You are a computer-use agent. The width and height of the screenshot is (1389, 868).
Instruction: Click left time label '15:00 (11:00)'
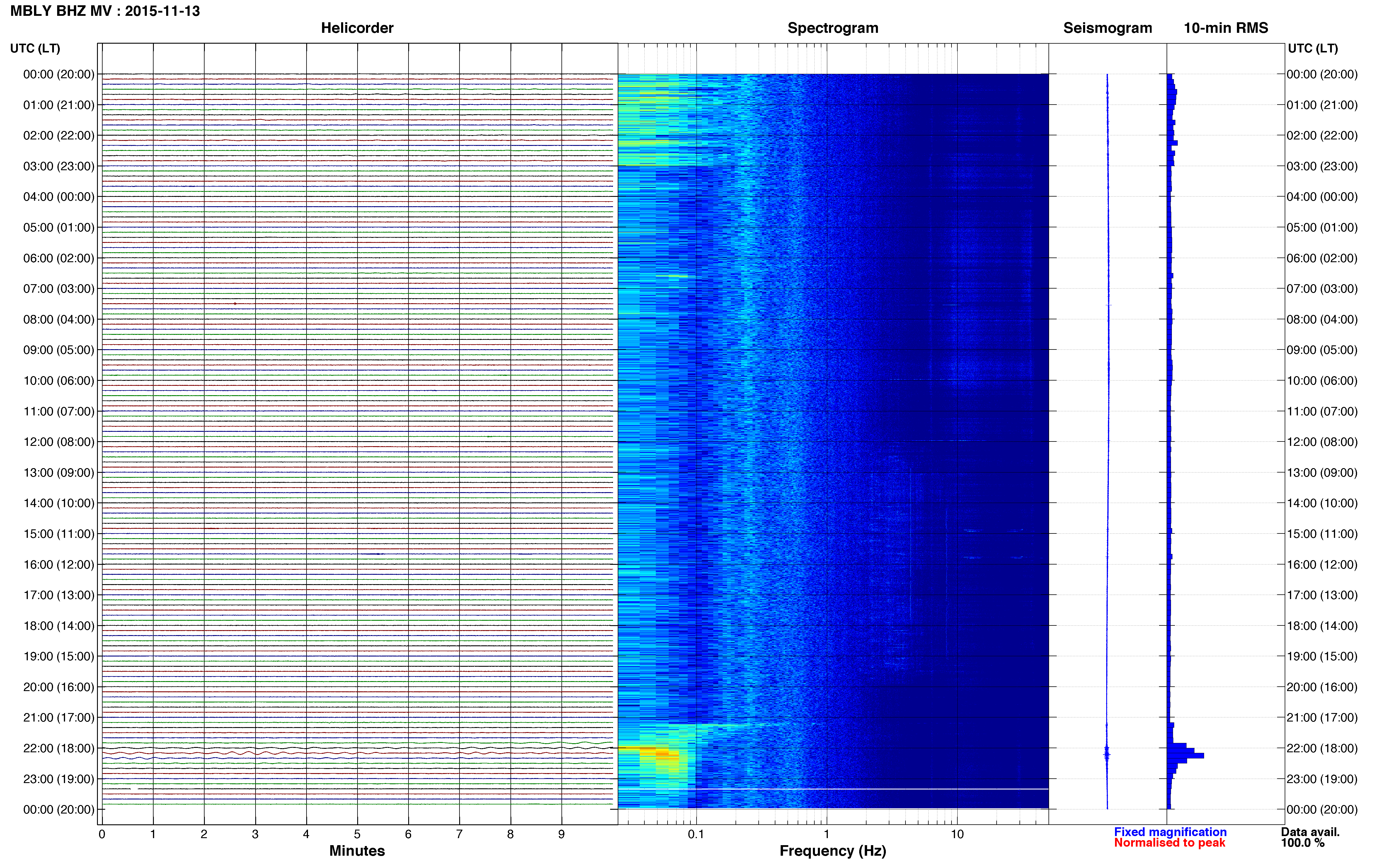(x=59, y=534)
